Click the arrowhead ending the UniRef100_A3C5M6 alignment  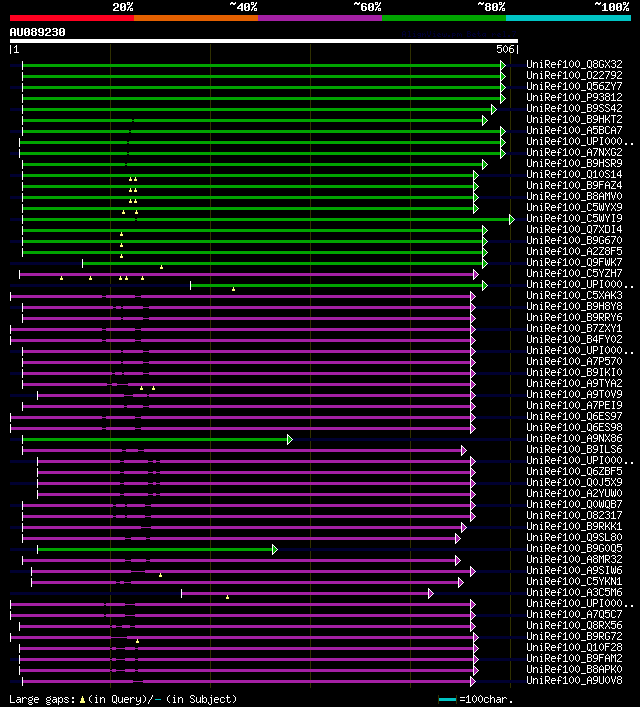[x=431, y=593]
